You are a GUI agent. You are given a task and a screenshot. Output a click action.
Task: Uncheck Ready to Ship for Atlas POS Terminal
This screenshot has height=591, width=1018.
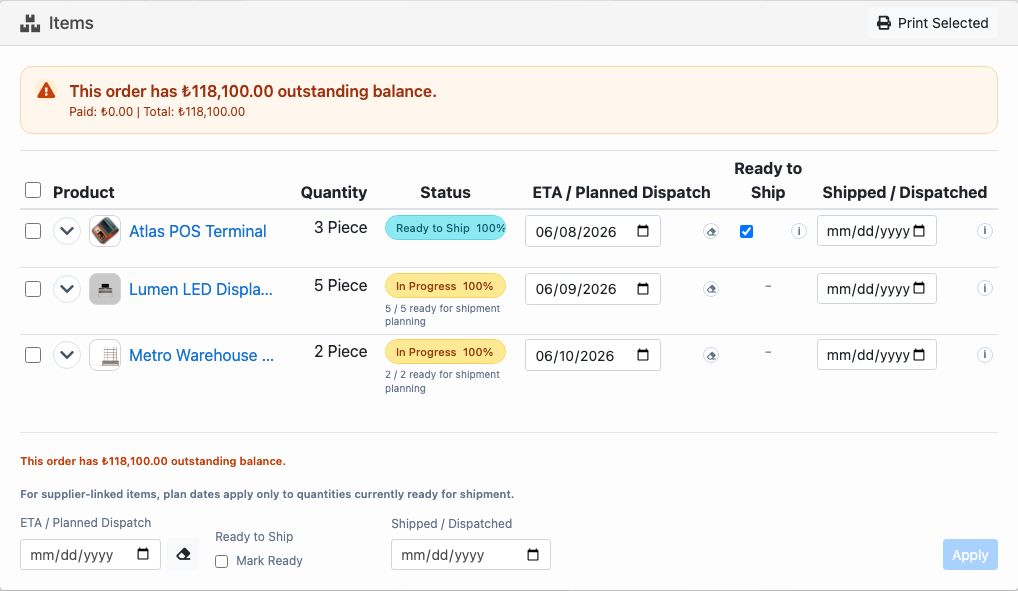pyautogui.click(x=747, y=231)
